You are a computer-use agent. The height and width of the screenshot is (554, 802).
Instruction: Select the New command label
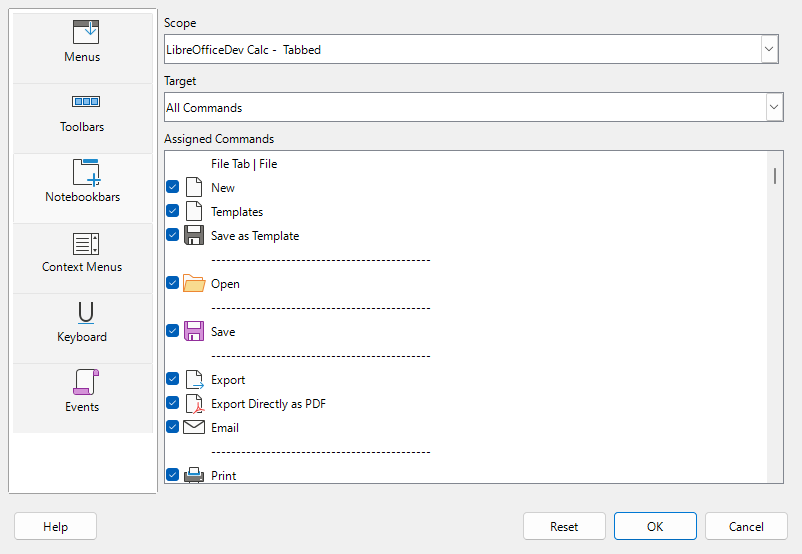[x=223, y=188]
